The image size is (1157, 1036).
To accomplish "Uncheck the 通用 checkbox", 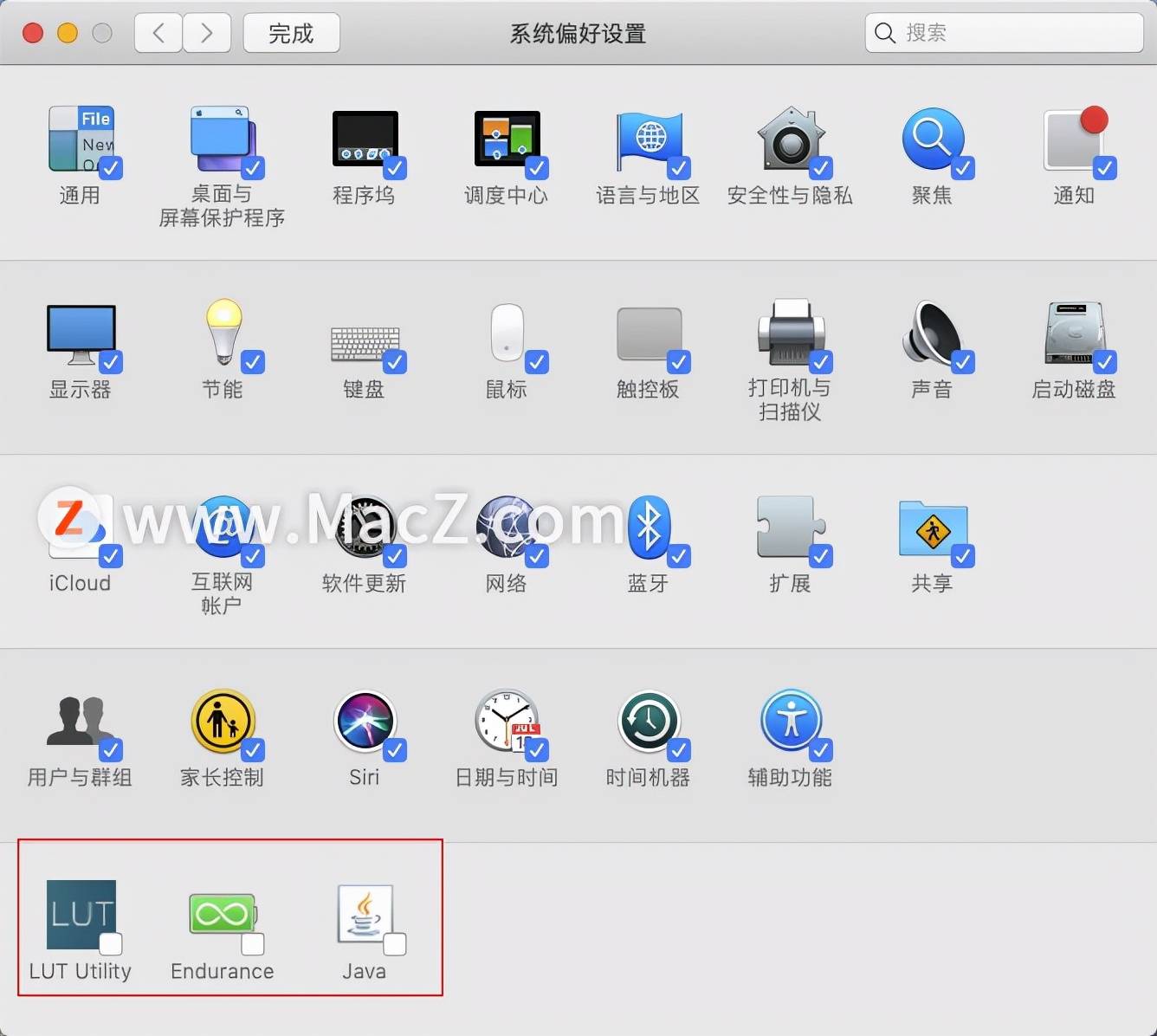I will pos(111,168).
